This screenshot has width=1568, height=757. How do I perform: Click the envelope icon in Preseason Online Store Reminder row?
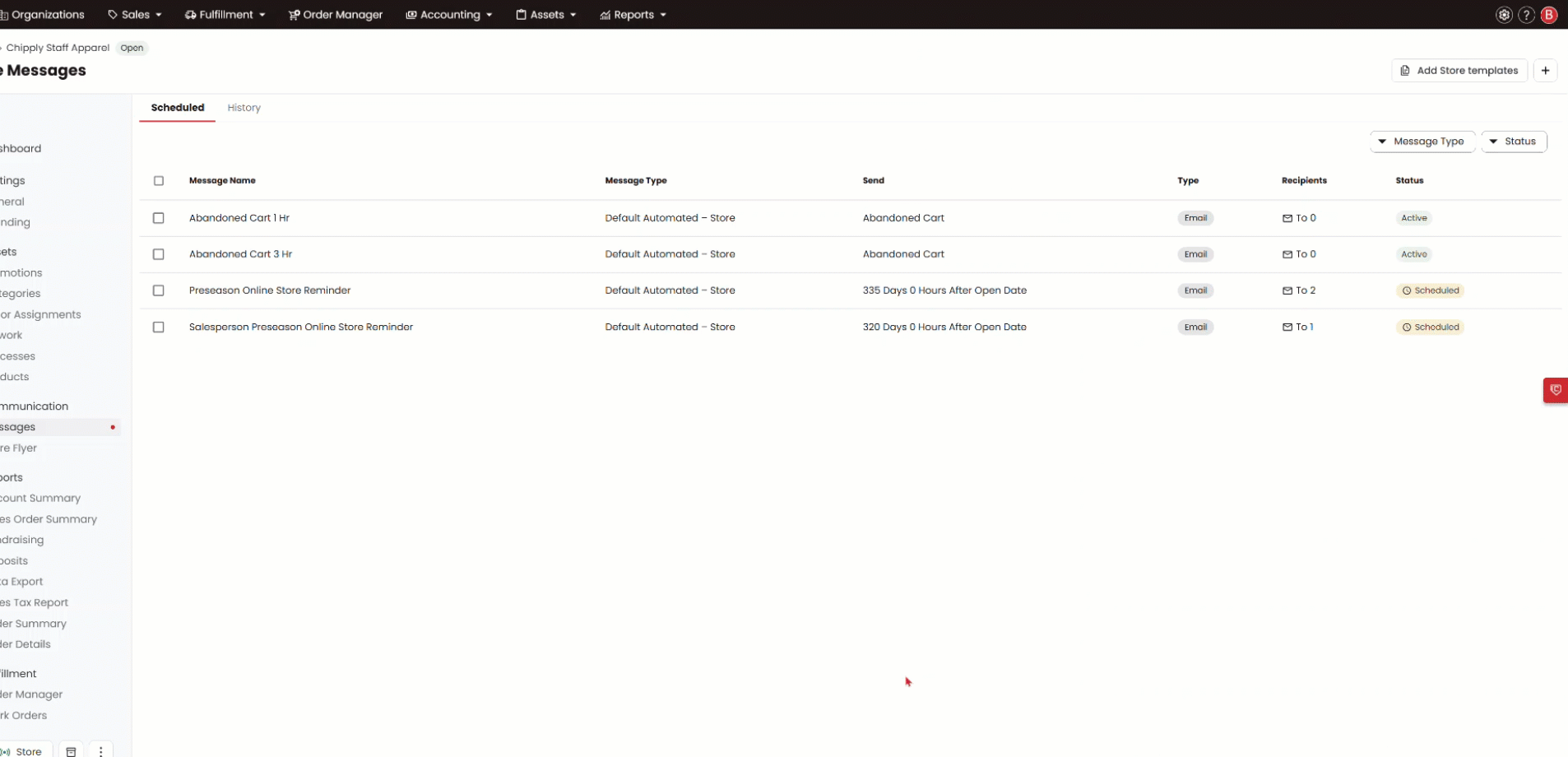click(x=1287, y=290)
